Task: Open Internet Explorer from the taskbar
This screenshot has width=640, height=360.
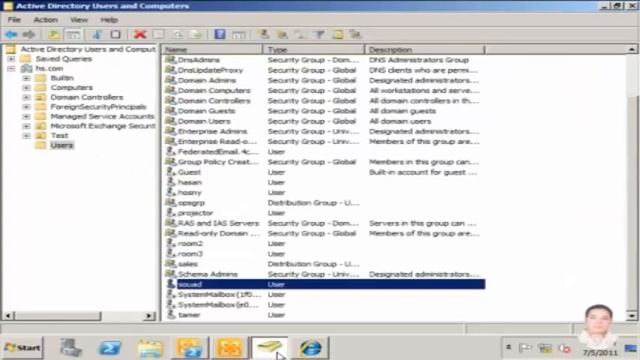Action: pos(310,348)
